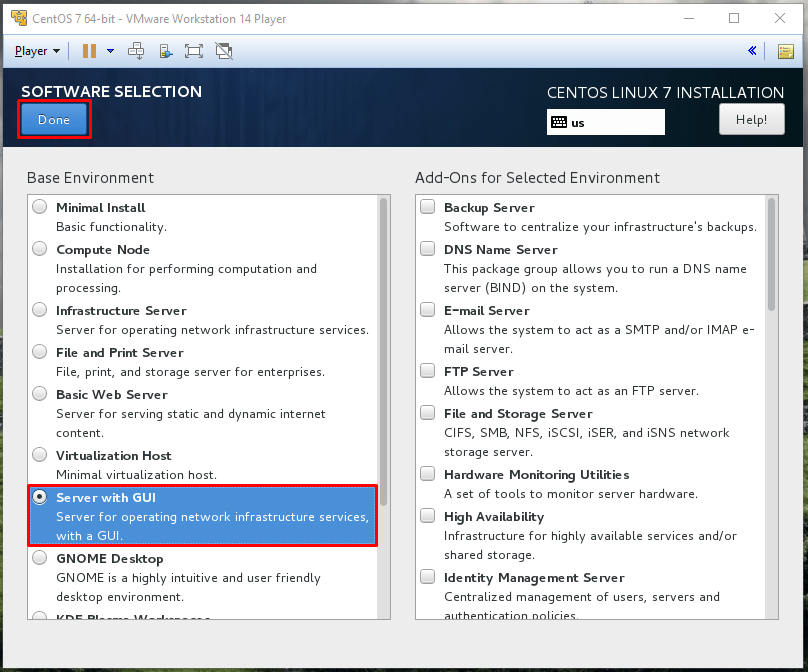
Task: Click the Help! button
Action: pyautogui.click(x=751, y=120)
